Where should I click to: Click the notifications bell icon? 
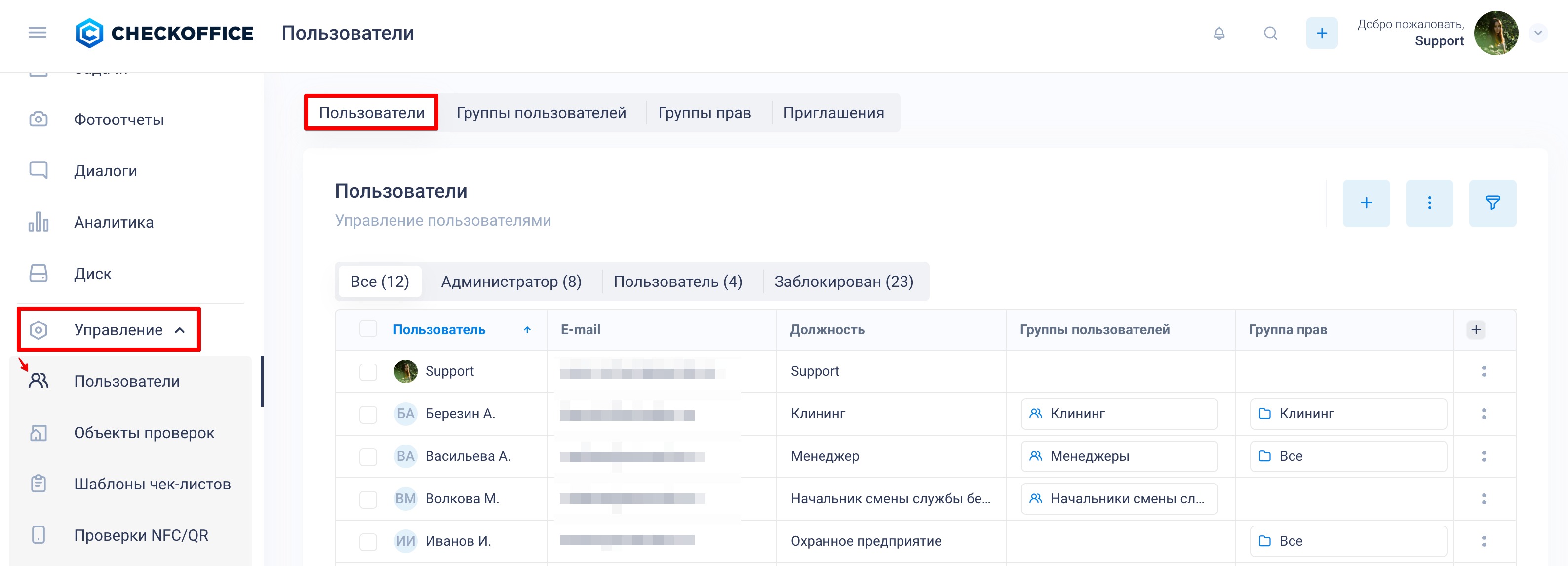[1218, 33]
